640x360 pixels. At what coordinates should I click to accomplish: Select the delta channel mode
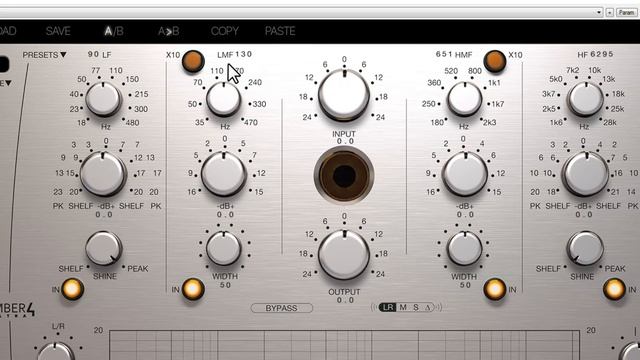pos(428,307)
